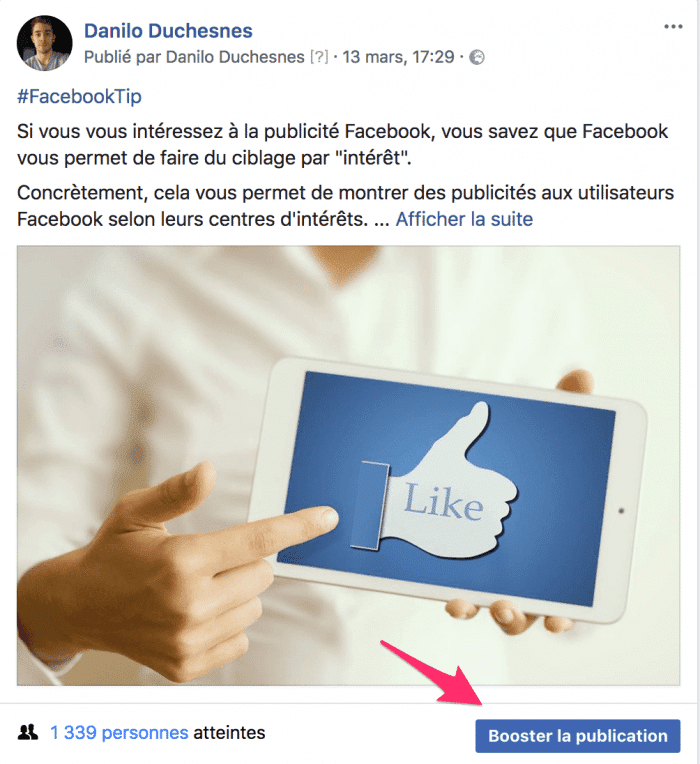Click the word atteintes after reach count
This screenshot has height=764, width=700.
tap(229, 732)
